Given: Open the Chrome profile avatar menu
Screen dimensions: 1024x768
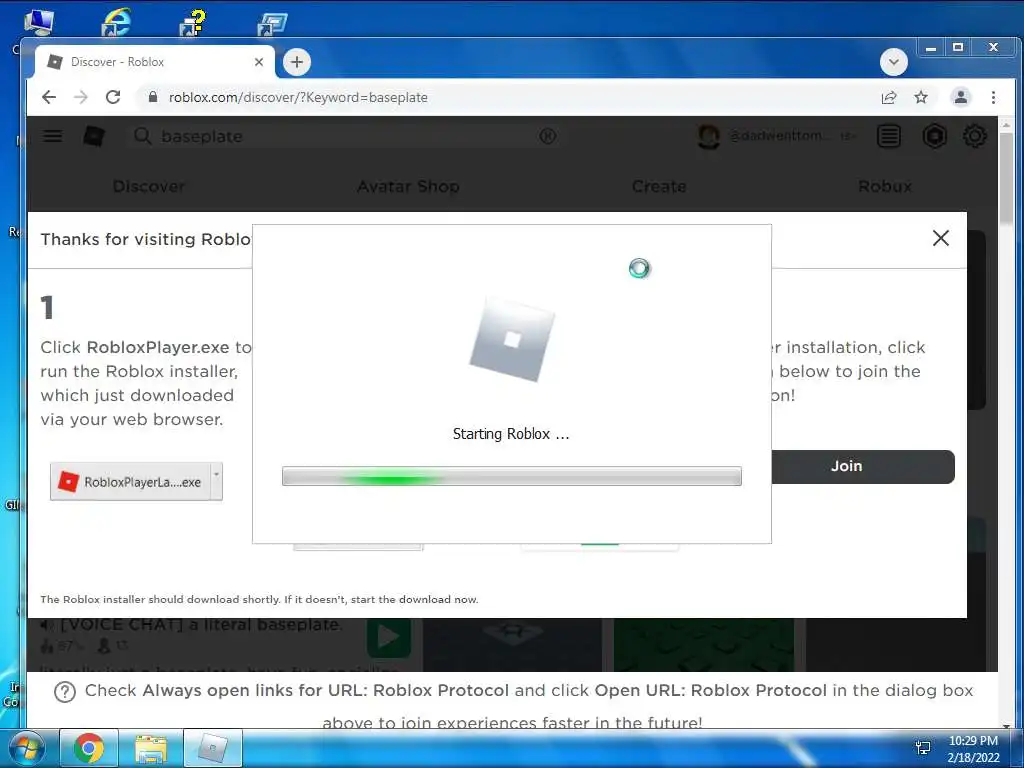Looking at the screenshot, I should coord(961,97).
